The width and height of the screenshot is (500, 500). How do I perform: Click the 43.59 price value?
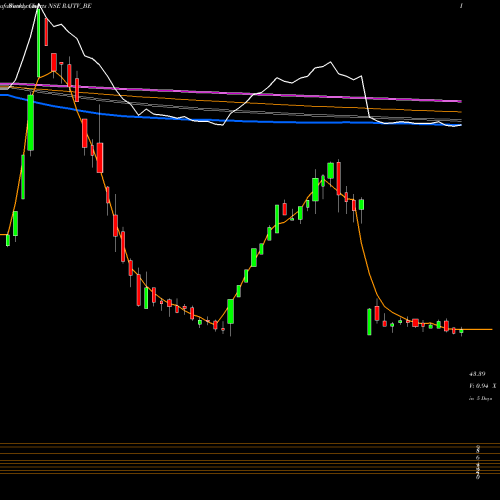pos(477,374)
